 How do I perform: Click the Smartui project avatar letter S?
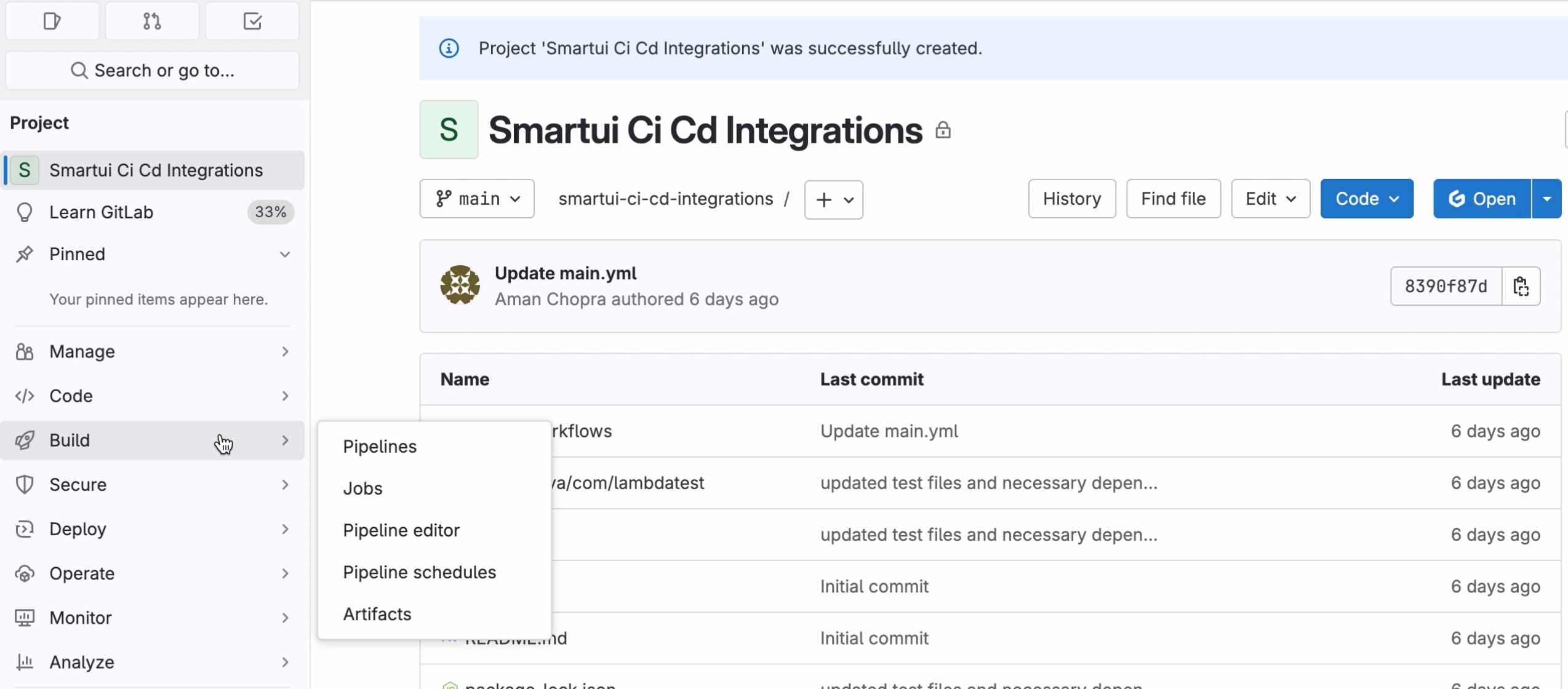click(449, 130)
